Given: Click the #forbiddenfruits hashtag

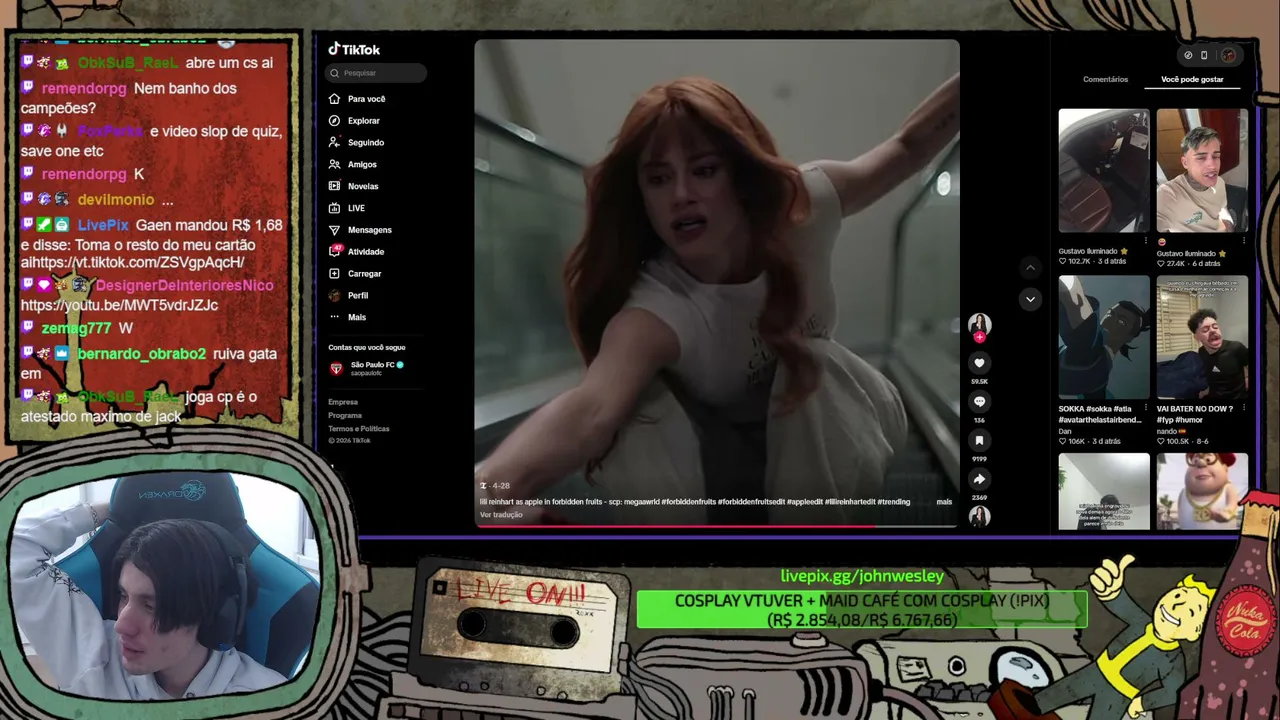Looking at the screenshot, I should (x=688, y=502).
